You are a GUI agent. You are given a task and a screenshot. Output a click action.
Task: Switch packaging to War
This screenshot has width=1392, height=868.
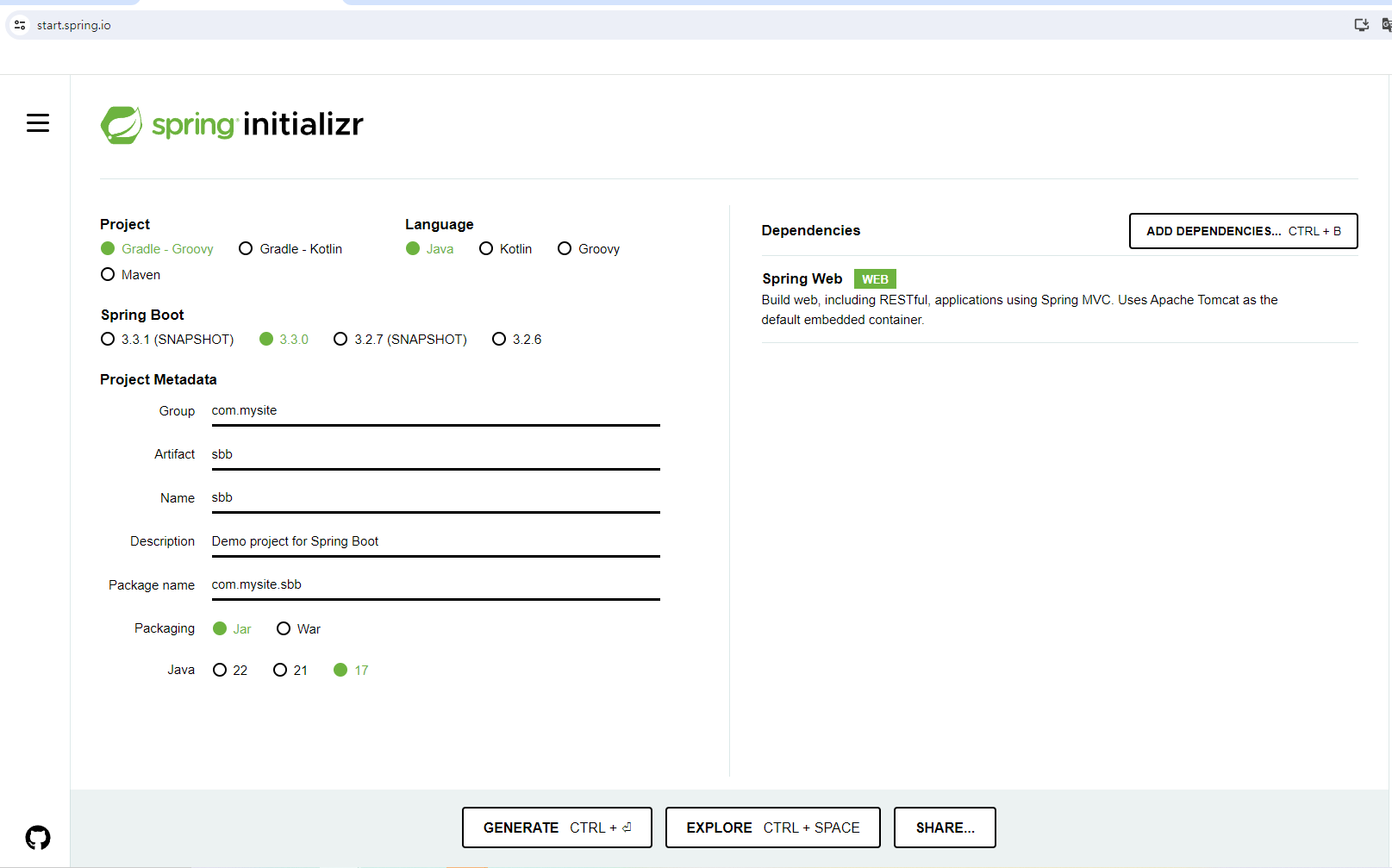298,629
